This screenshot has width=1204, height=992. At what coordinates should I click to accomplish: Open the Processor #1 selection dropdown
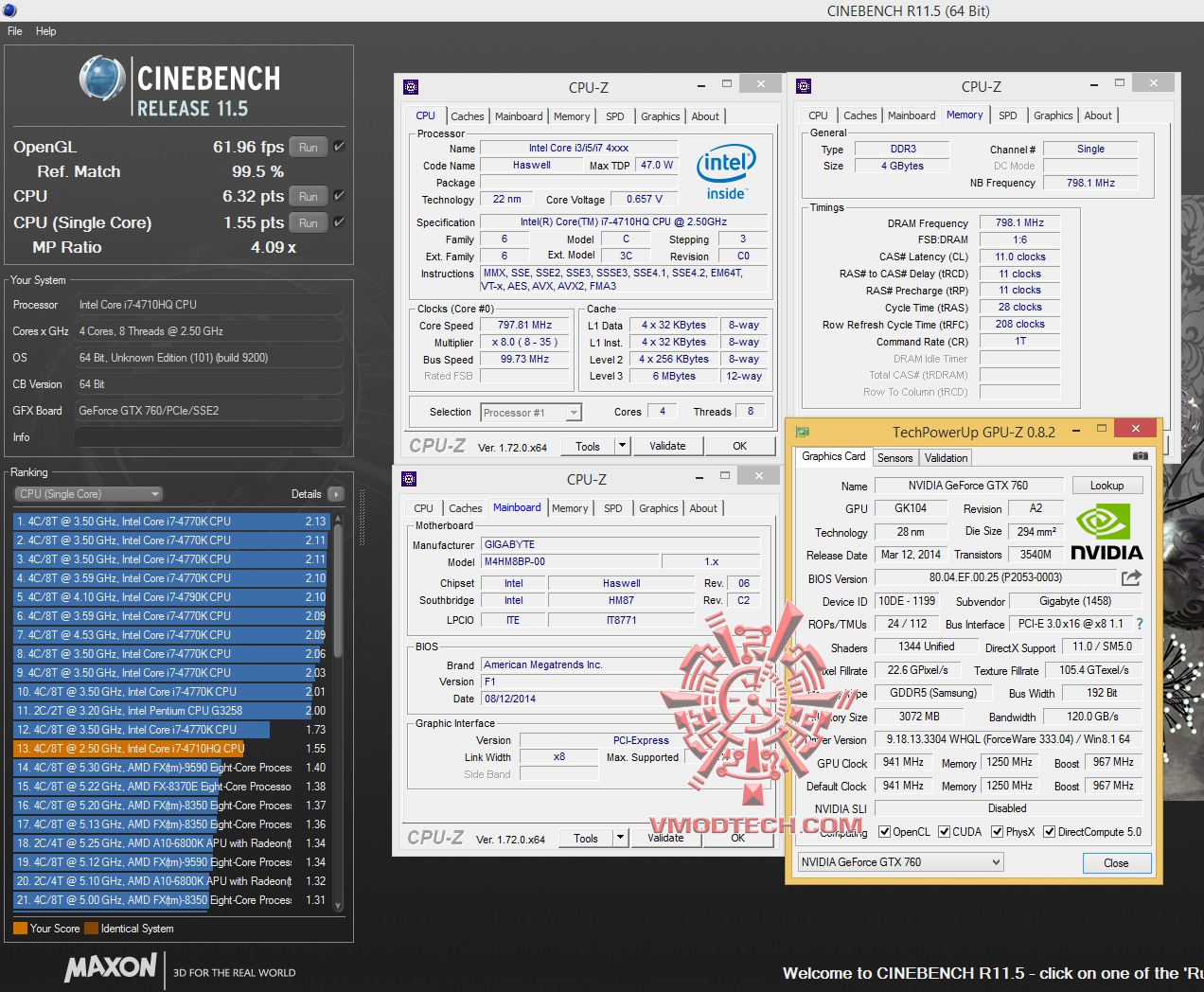(x=531, y=413)
